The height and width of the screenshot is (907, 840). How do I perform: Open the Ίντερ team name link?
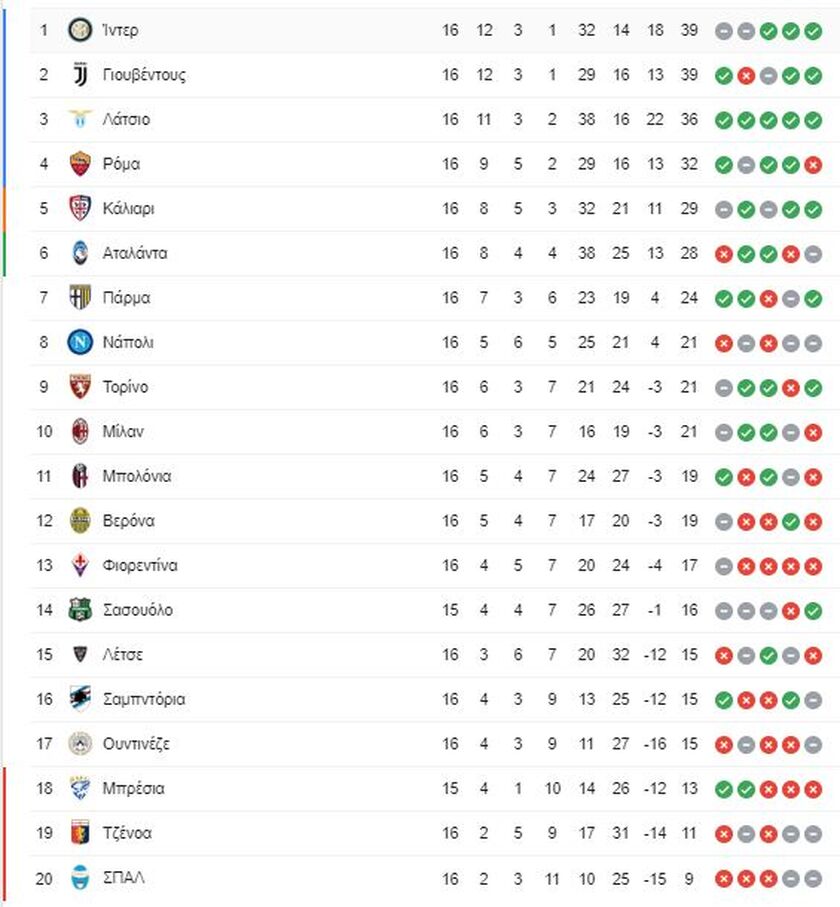point(120,30)
